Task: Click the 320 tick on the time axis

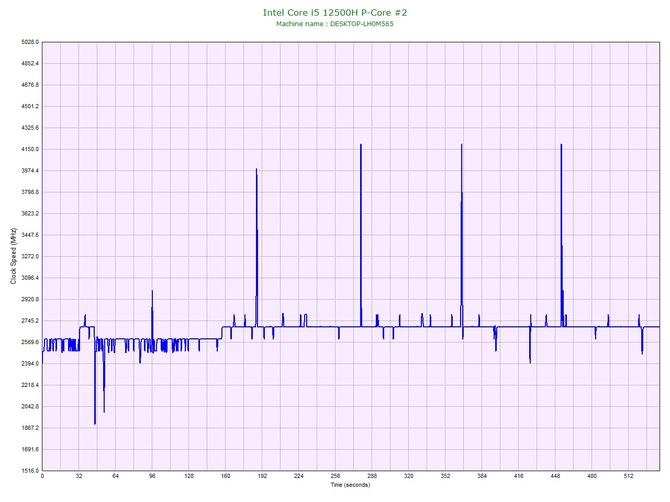Action: (x=409, y=476)
